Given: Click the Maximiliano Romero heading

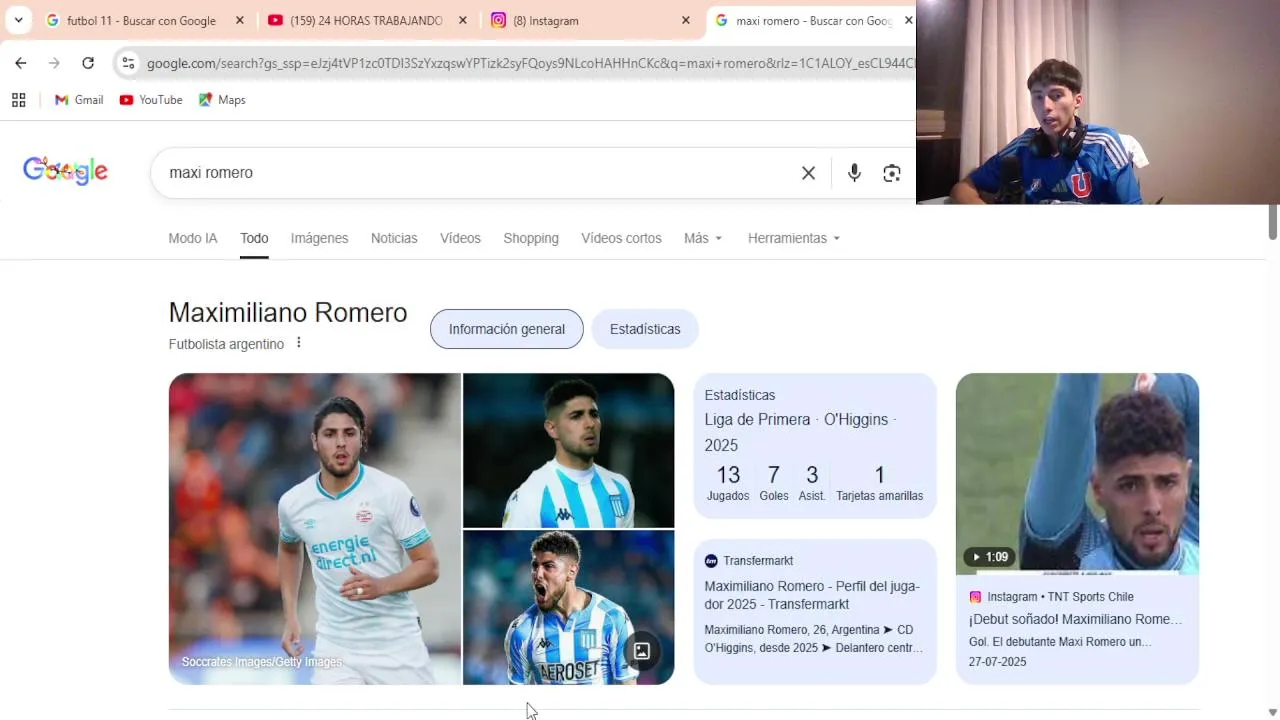Looking at the screenshot, I should (288, 312).
